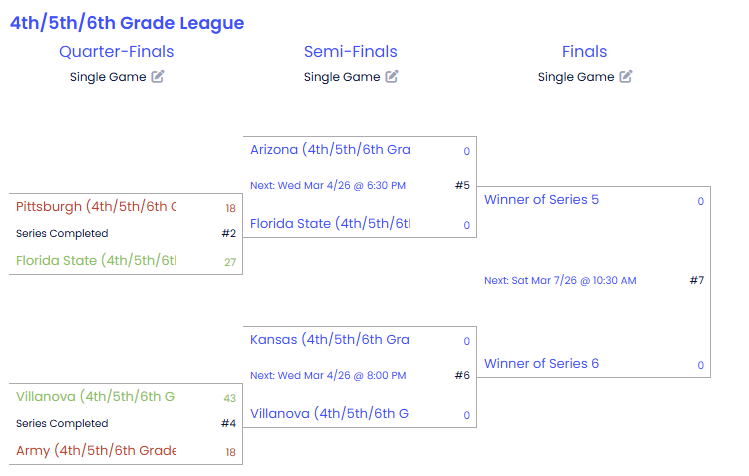Screen dimensions: 749x476
Task: Click the Winner of Series 5 slot
Action: [542, 200]
